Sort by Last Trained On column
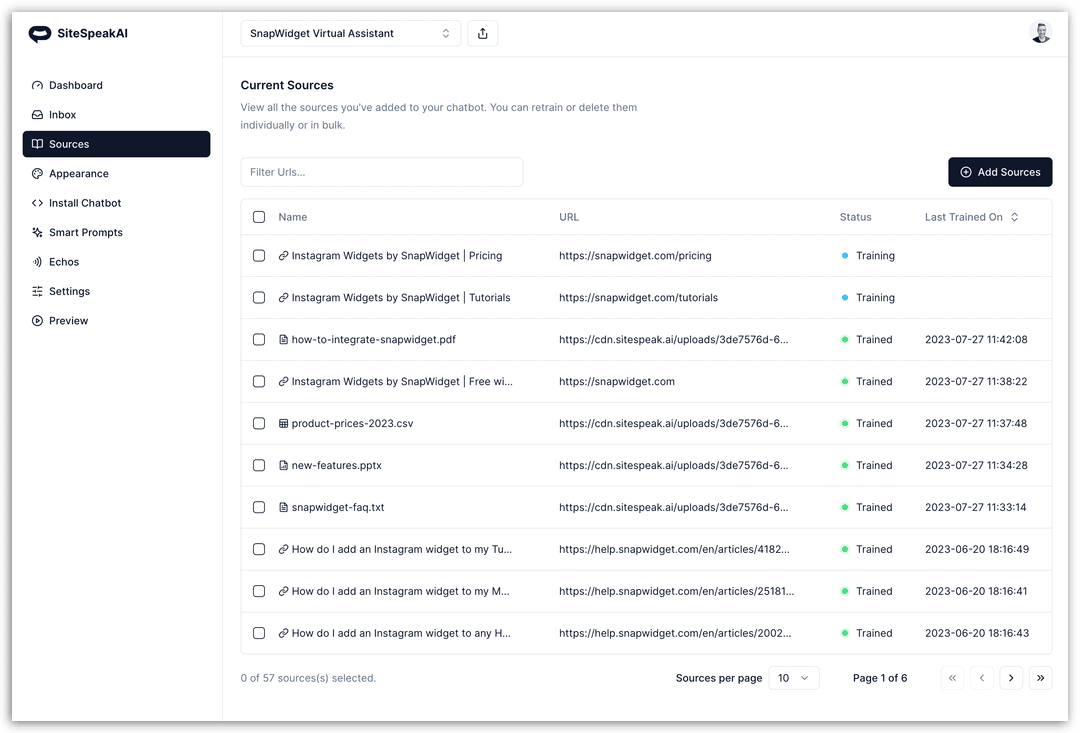The height and width of the screenshot is (733, 1080). 971,217
